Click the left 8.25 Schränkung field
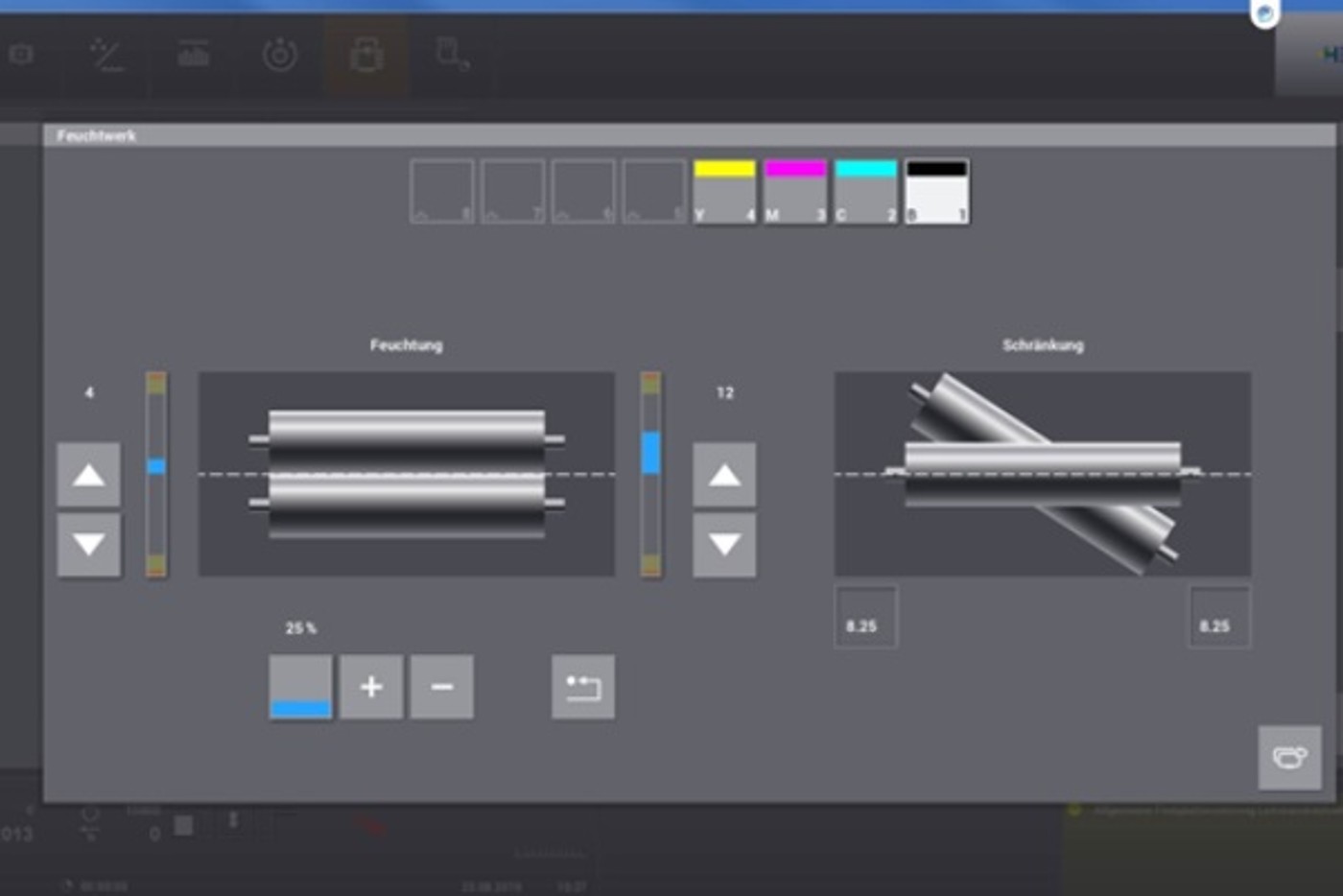Image resolution: width=1343 pixels, height=896 pixels. coord(865,619)
